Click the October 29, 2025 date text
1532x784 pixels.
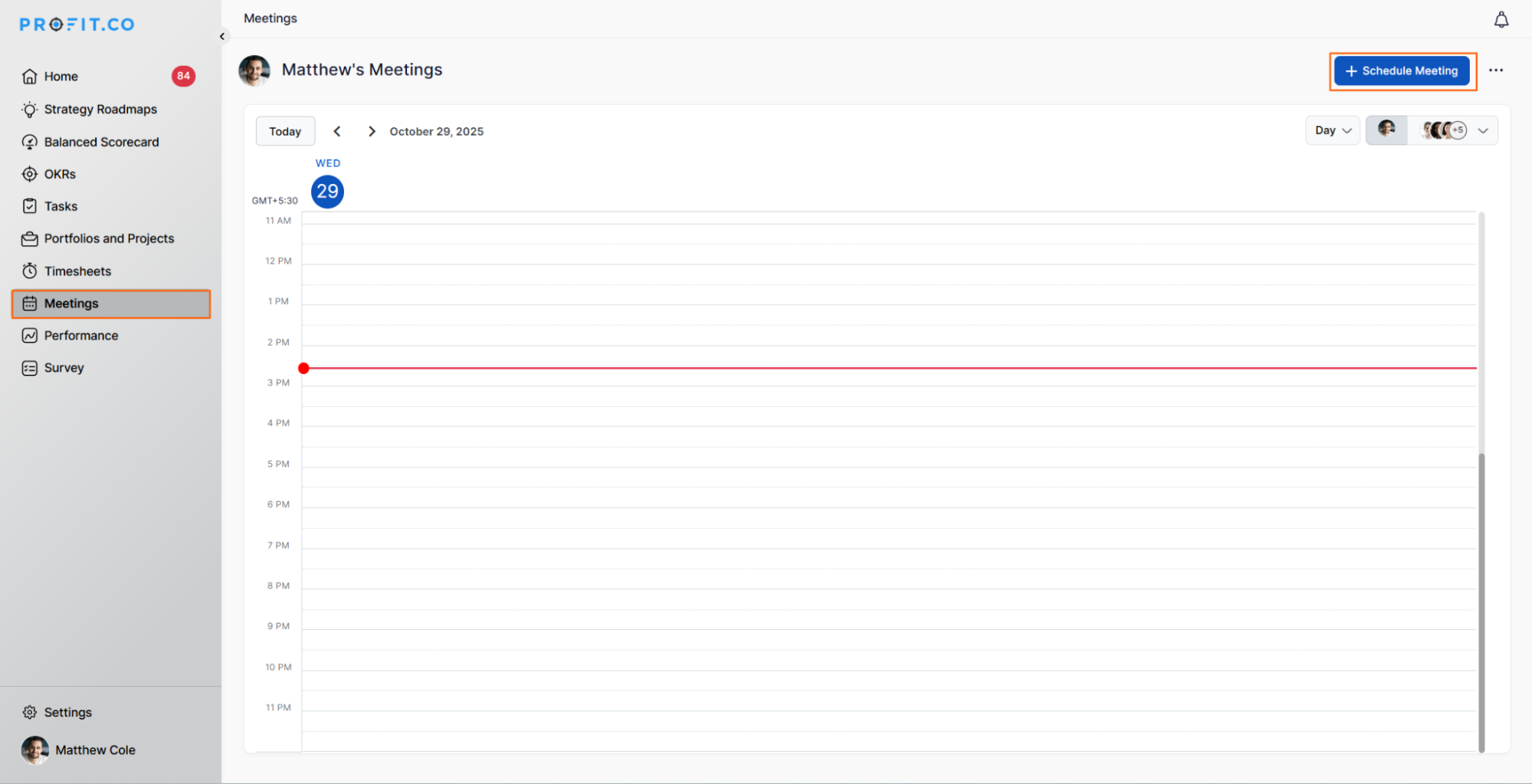pos(437,132)
